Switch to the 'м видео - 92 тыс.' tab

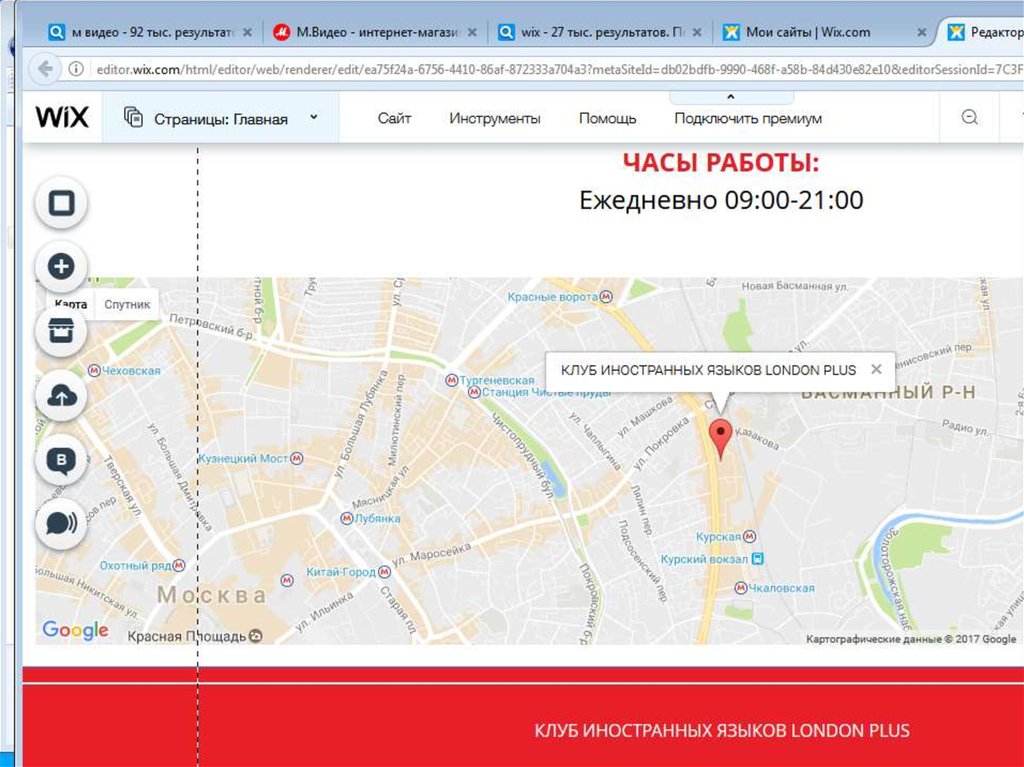[x=152, y=32]
